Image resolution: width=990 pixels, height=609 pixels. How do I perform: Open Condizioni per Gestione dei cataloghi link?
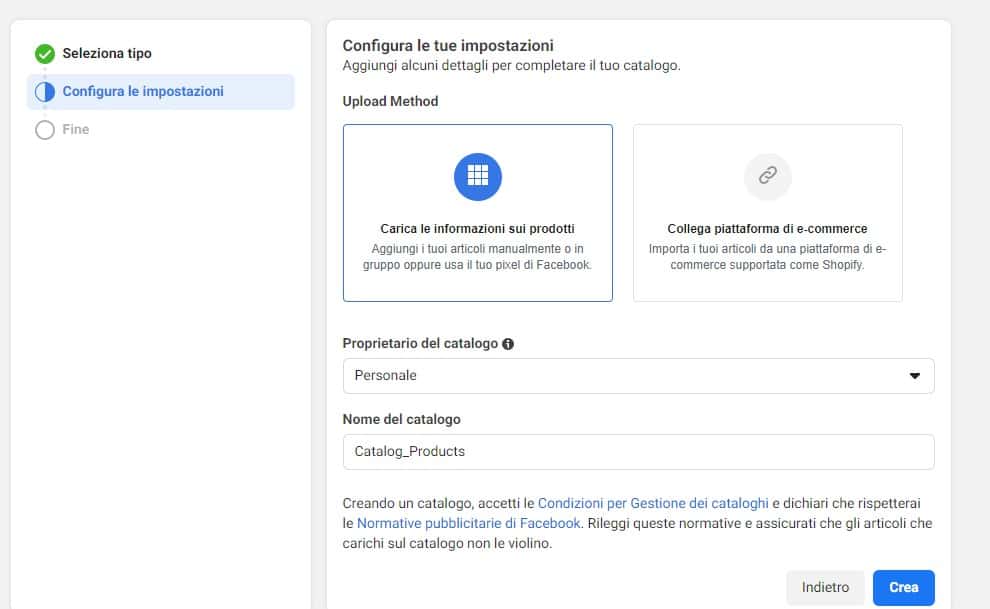(653, 504)
